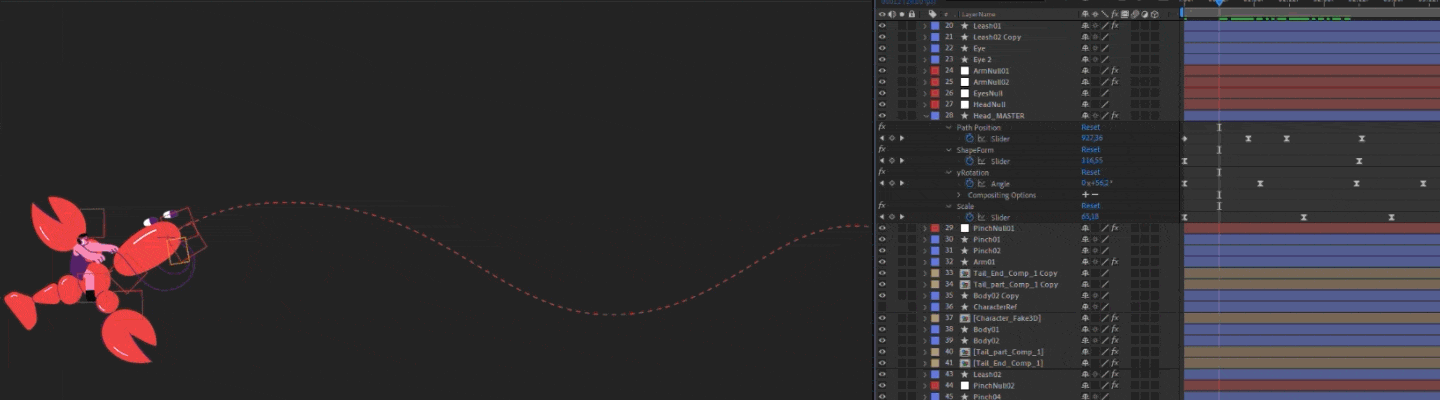This screenshot has height=400, width=1440.
Task: Reset the ShapeForm effect
Action: pos(1091,149)
